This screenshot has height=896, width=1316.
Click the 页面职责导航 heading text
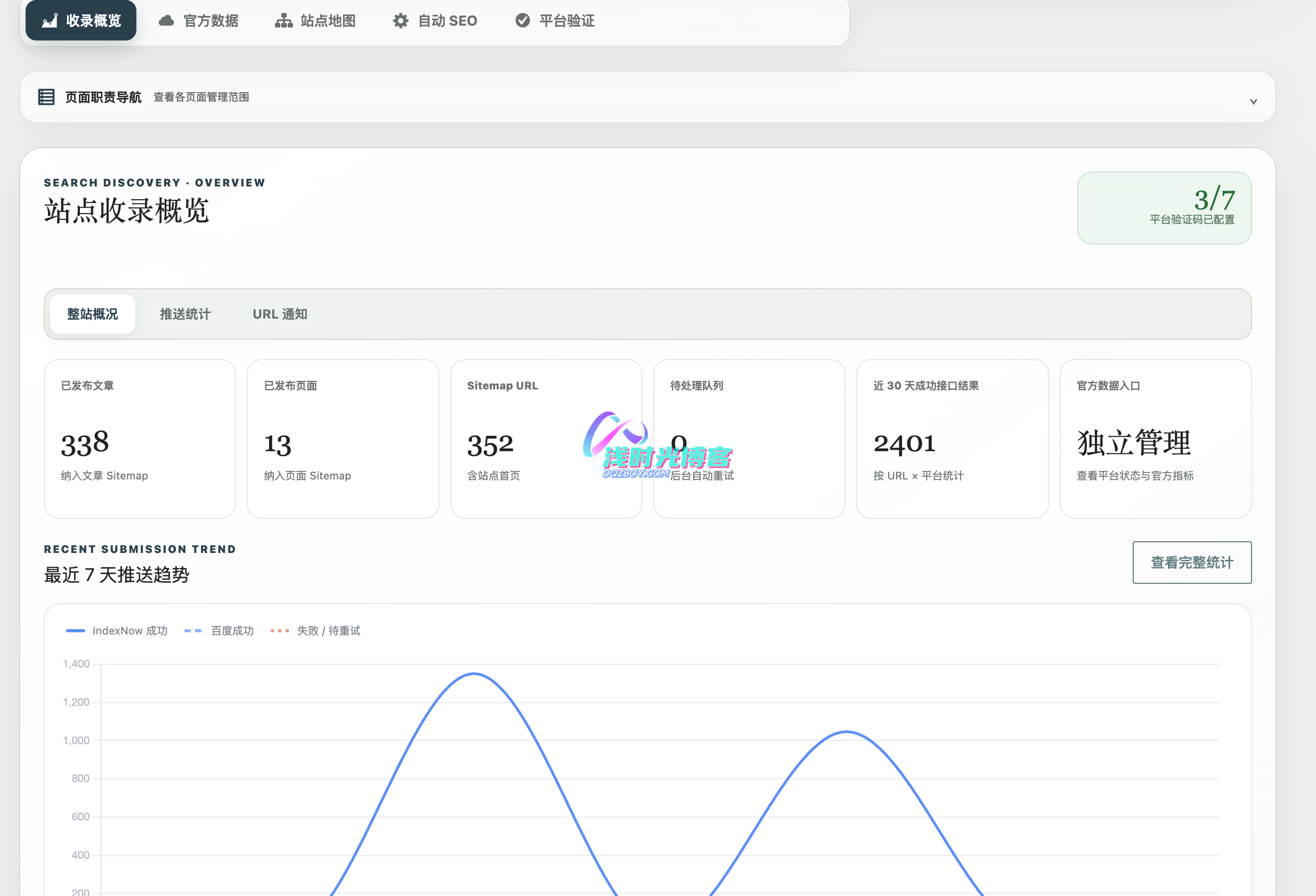point(103,97)
